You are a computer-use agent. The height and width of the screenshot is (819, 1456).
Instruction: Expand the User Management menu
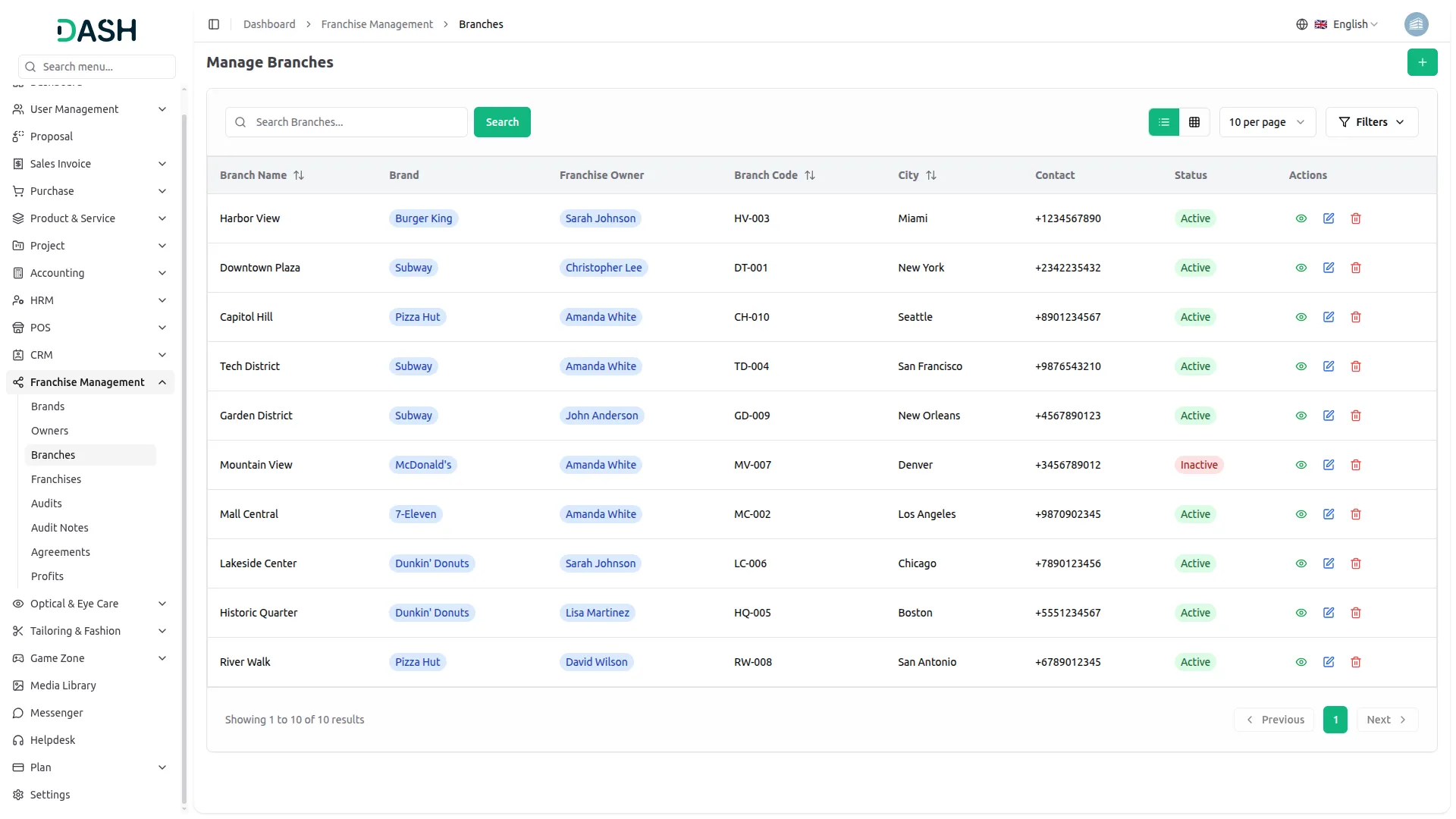[x=89, y=109]
